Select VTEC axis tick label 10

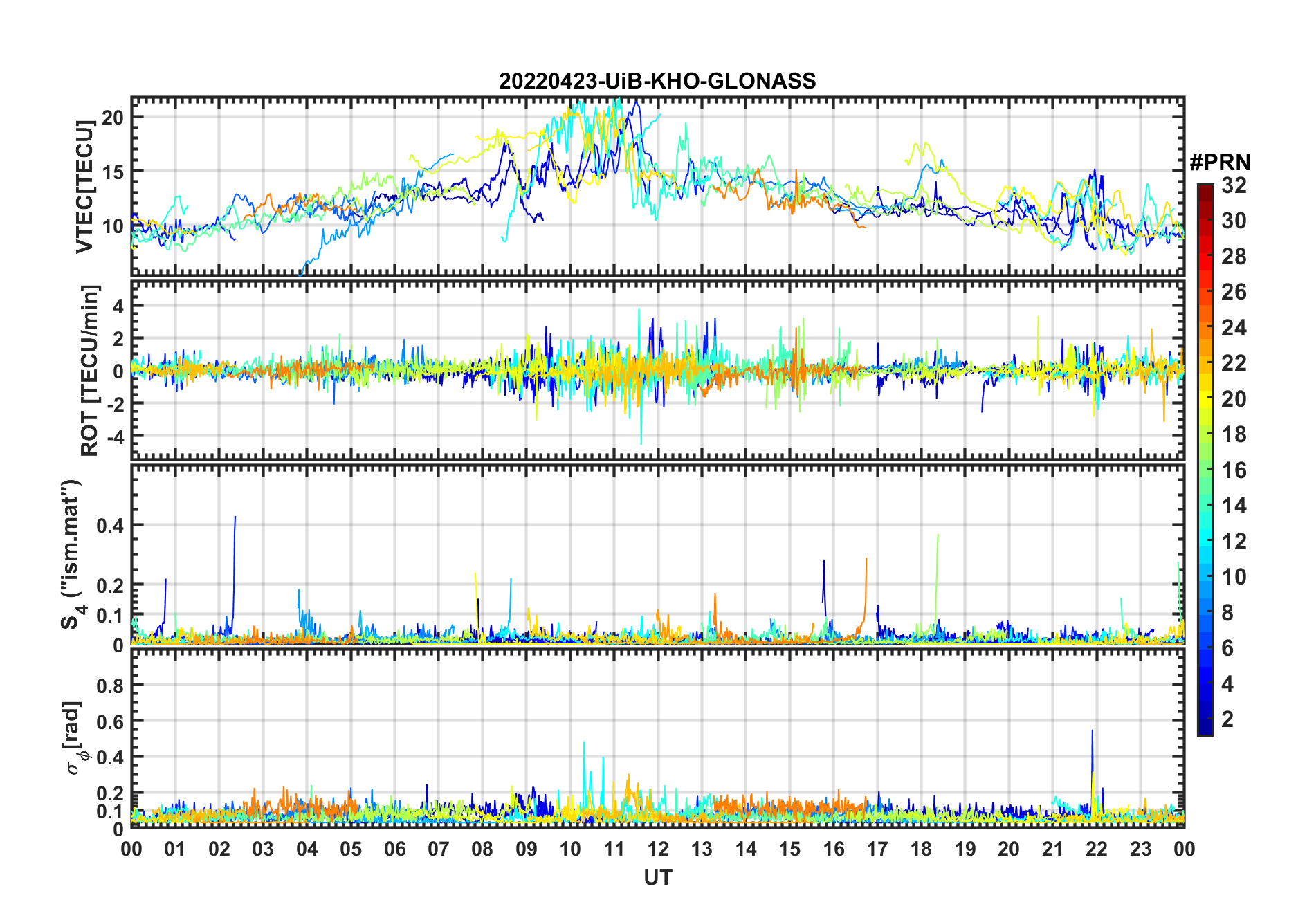pyautogui.click(x=112, y=226)
